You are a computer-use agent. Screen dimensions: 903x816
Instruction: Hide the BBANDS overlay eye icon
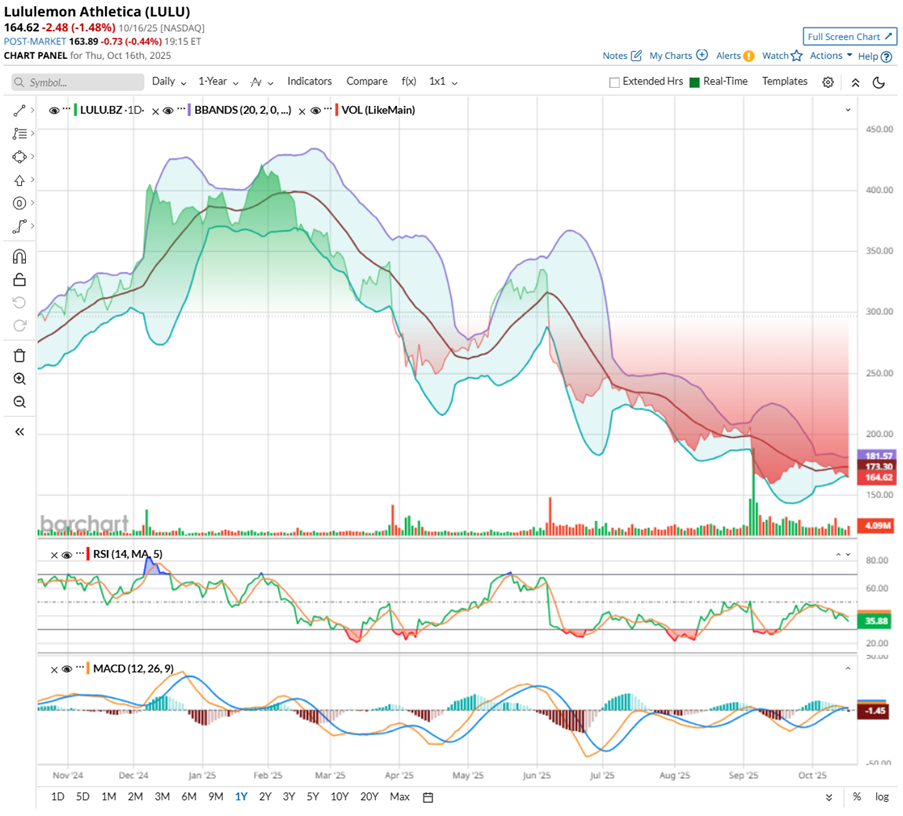coord(168,111)
